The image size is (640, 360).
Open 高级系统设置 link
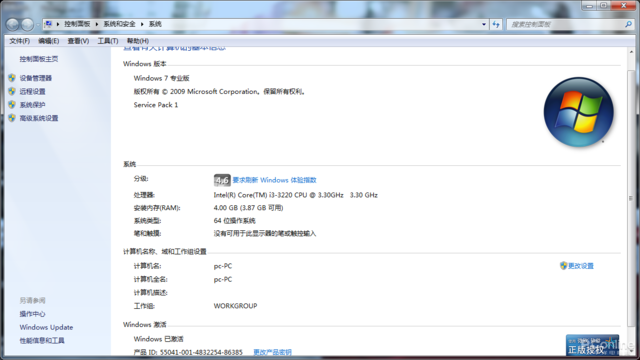click(39, 118)
